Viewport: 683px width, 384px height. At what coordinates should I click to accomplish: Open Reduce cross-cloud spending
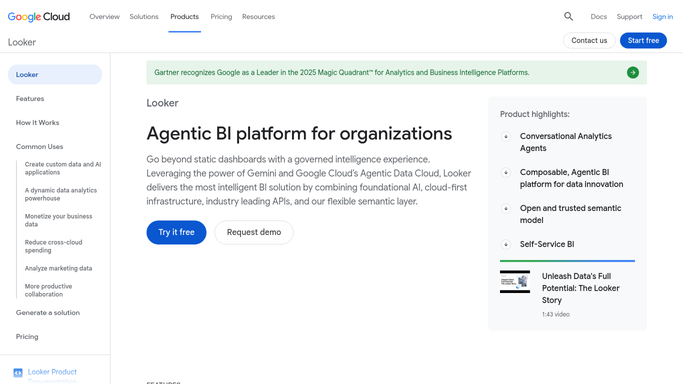point(54,246)
